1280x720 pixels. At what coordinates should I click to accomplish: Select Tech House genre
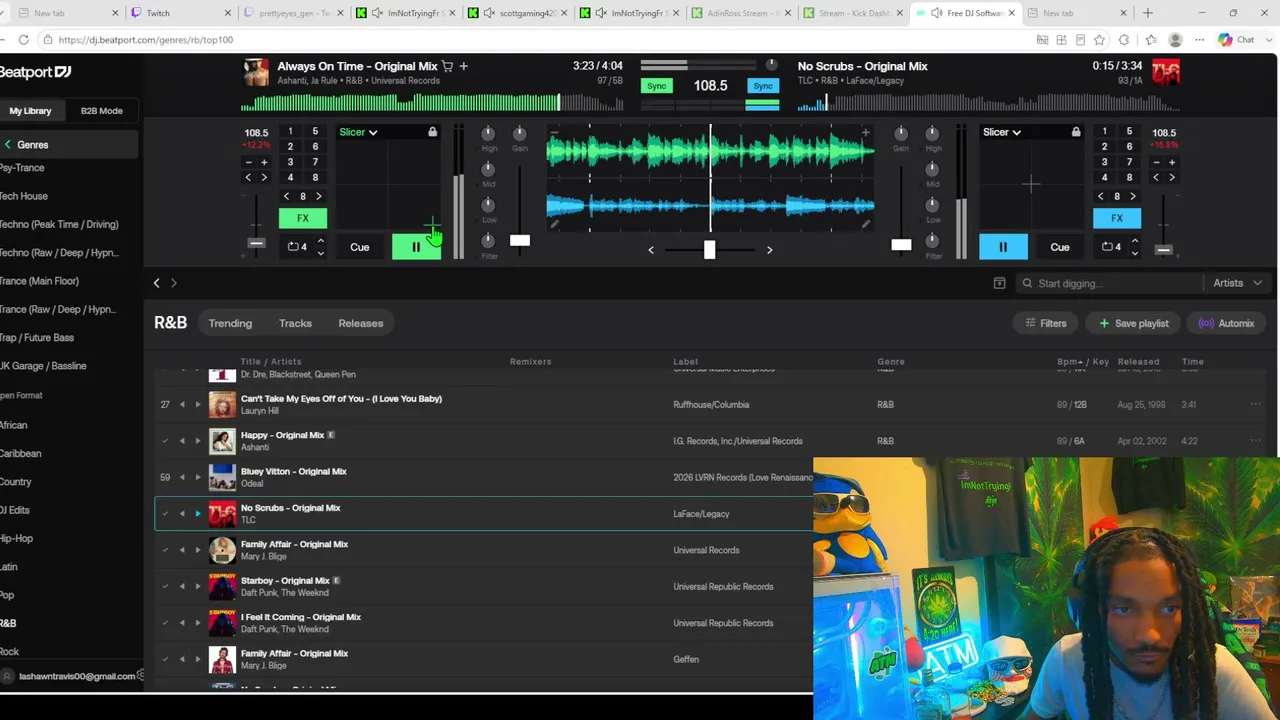tap(24, 196)
